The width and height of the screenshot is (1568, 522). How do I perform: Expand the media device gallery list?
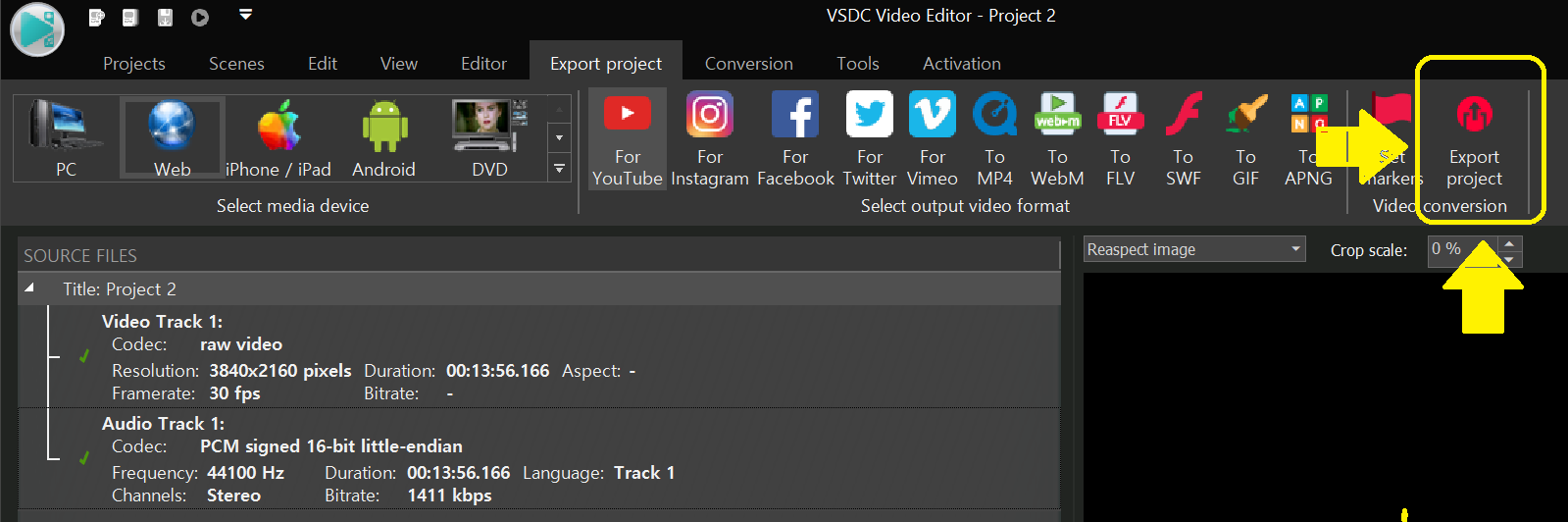(559, 169)
